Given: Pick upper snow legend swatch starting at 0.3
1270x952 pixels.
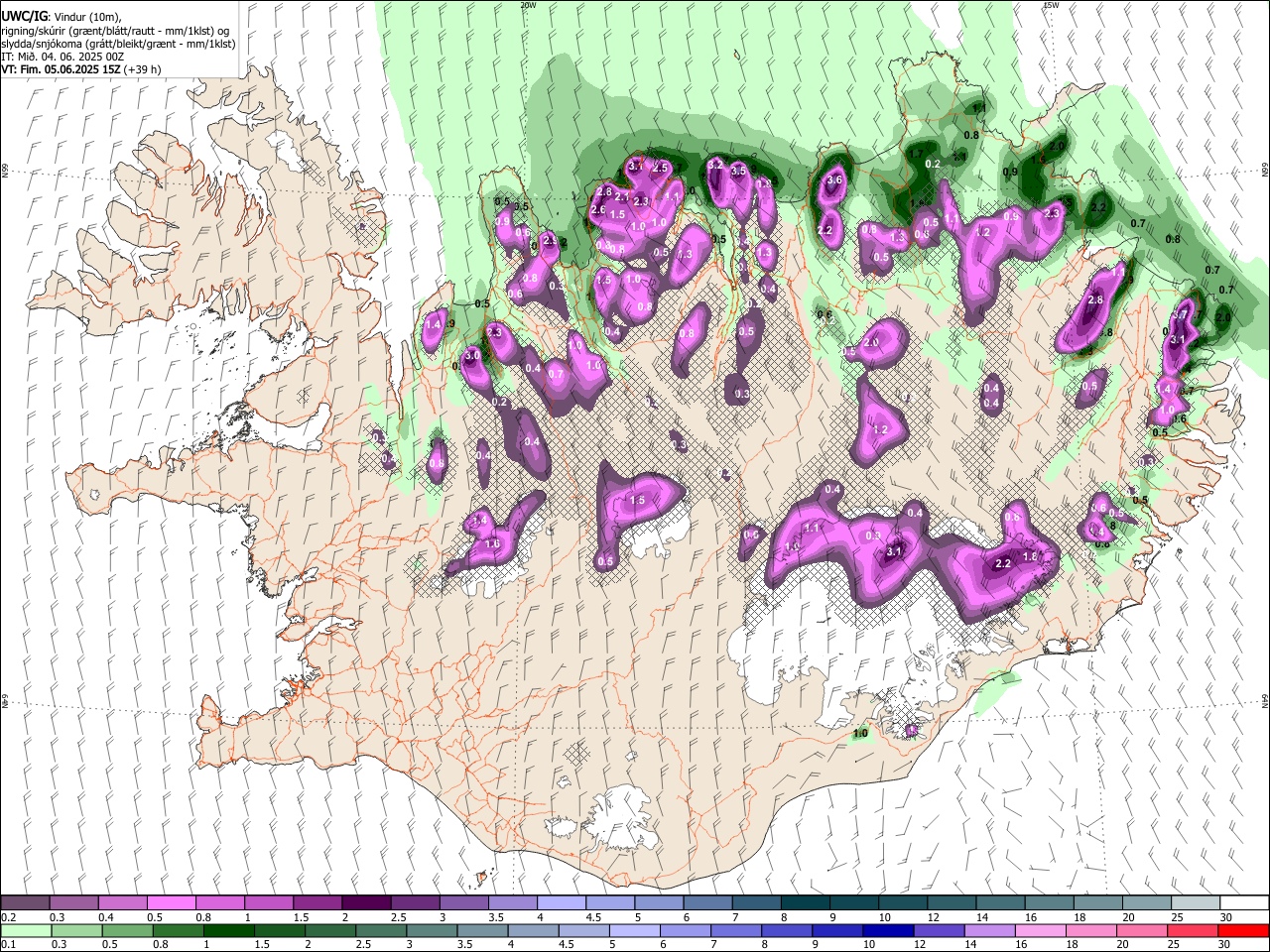Looking at the screenshot, I should [73, 902].
